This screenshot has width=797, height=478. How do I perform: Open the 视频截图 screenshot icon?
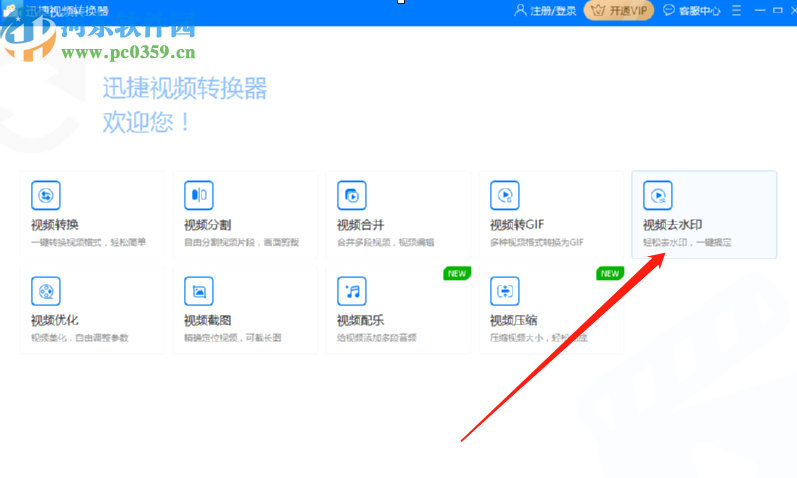click(x=199, y=291)
